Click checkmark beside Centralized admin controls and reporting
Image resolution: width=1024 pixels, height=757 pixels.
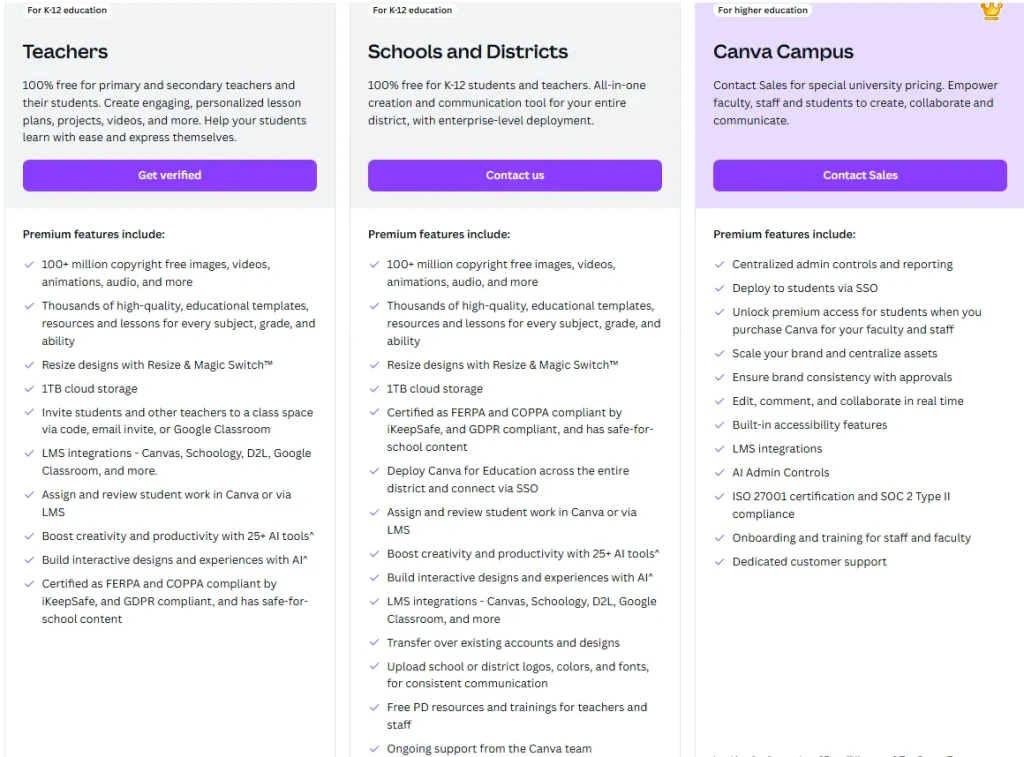[x=719, y=265]
